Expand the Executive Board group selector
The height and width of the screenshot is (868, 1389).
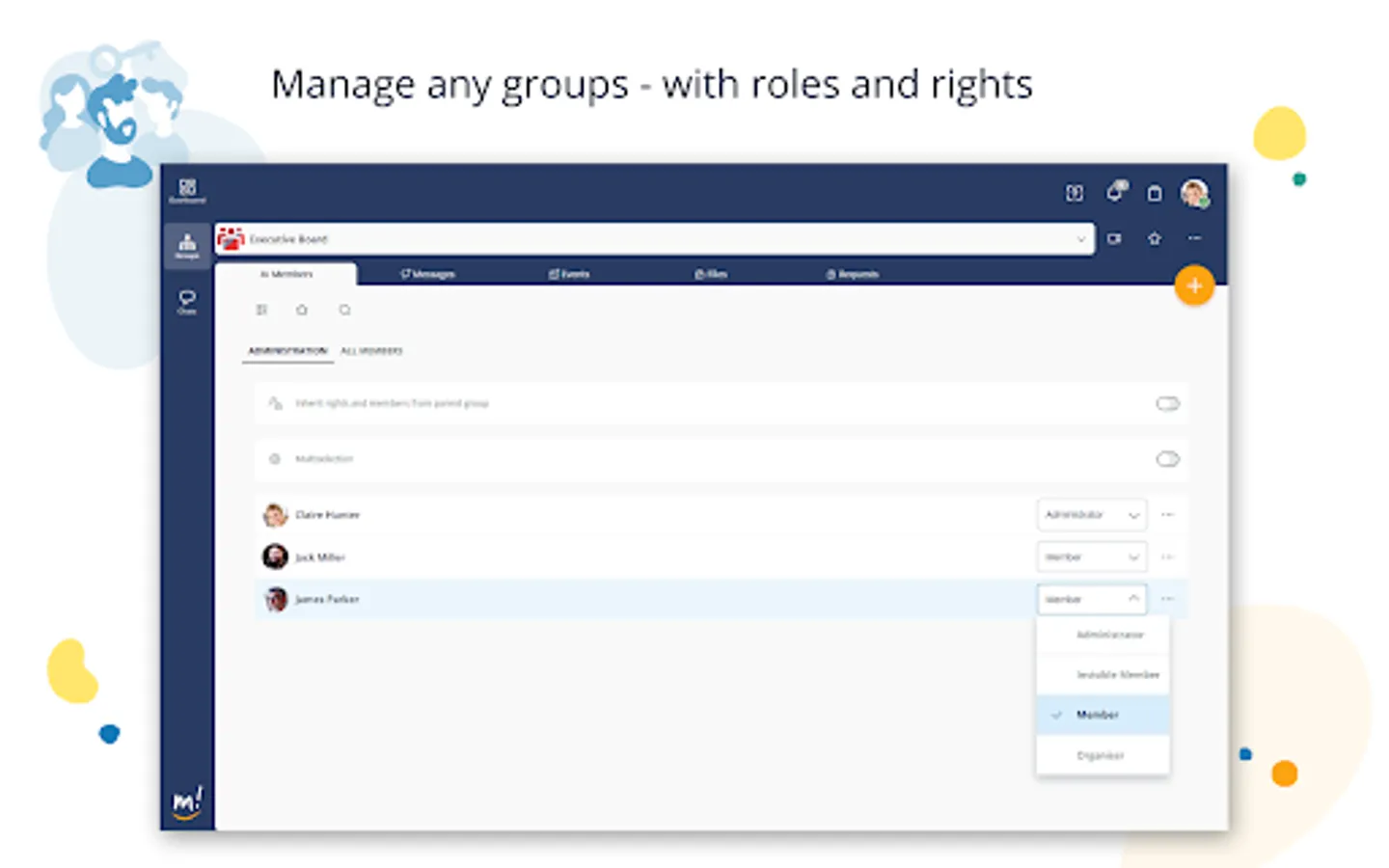click(656, 239)
